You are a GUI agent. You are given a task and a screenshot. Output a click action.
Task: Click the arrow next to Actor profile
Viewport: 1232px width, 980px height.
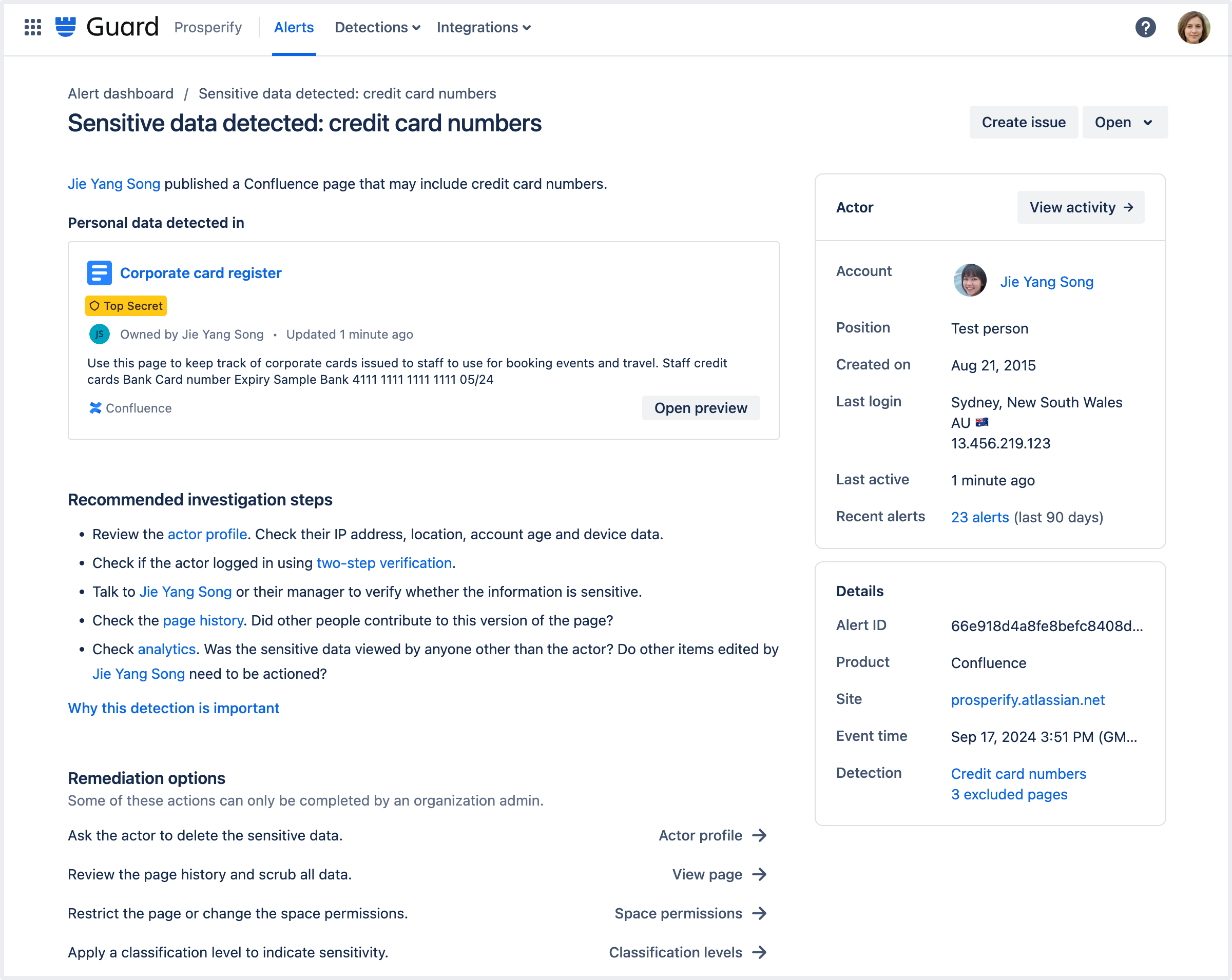pos(759,835)
